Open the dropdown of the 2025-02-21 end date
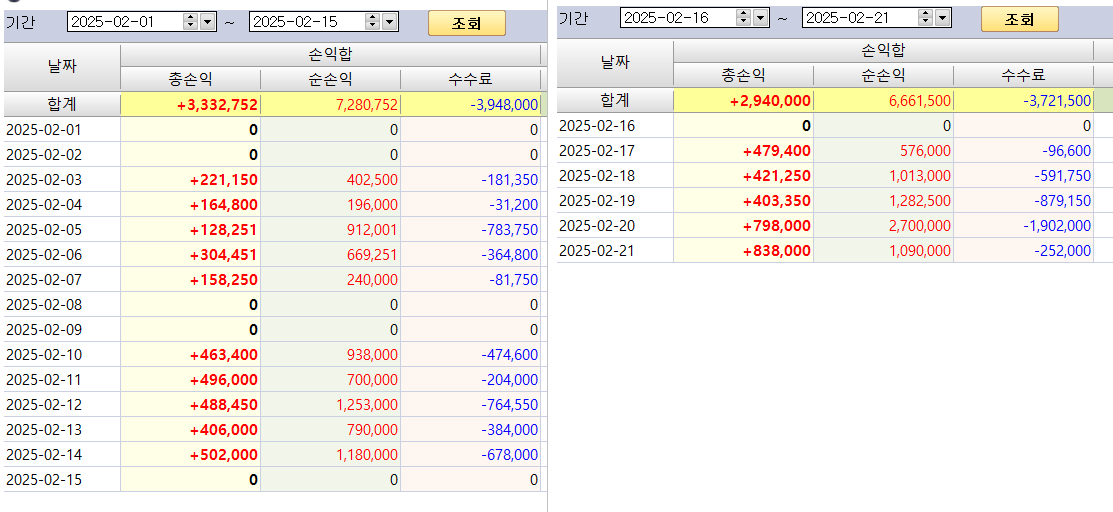 point(942,17)
